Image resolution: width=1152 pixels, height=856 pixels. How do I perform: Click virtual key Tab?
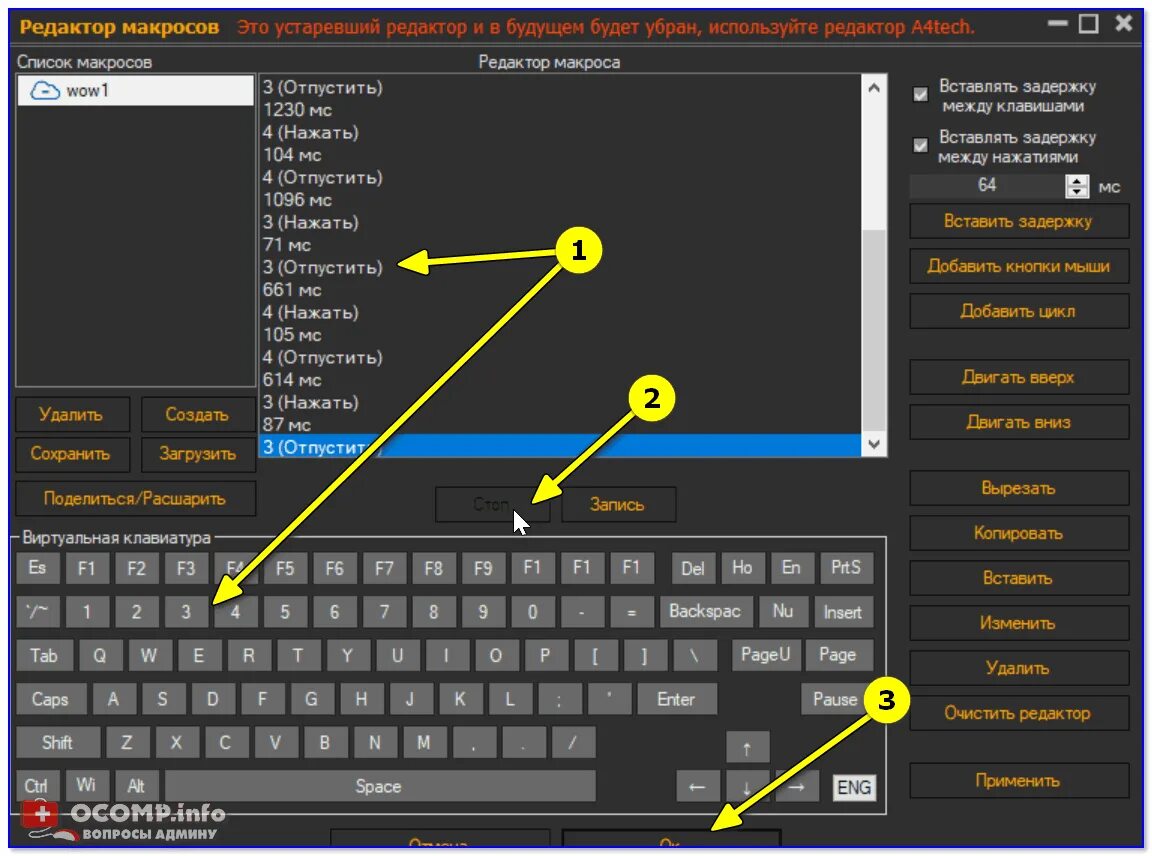(x=44, y=655)
